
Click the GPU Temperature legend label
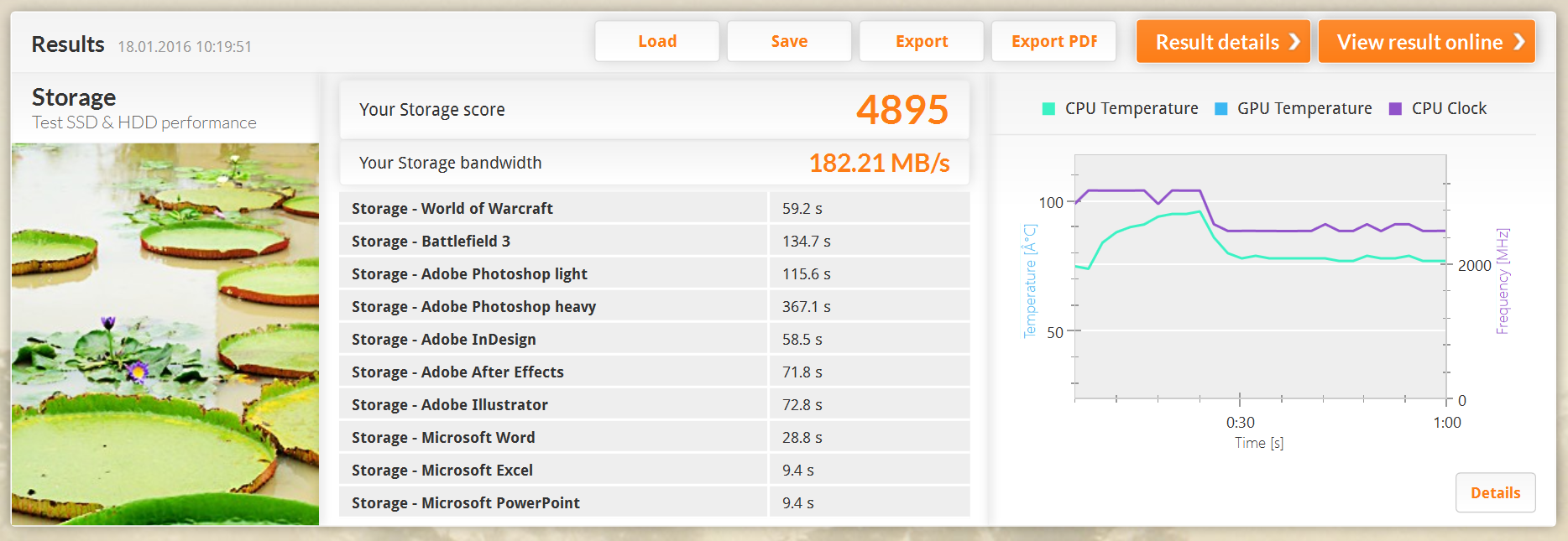[x=1304, y=108]
